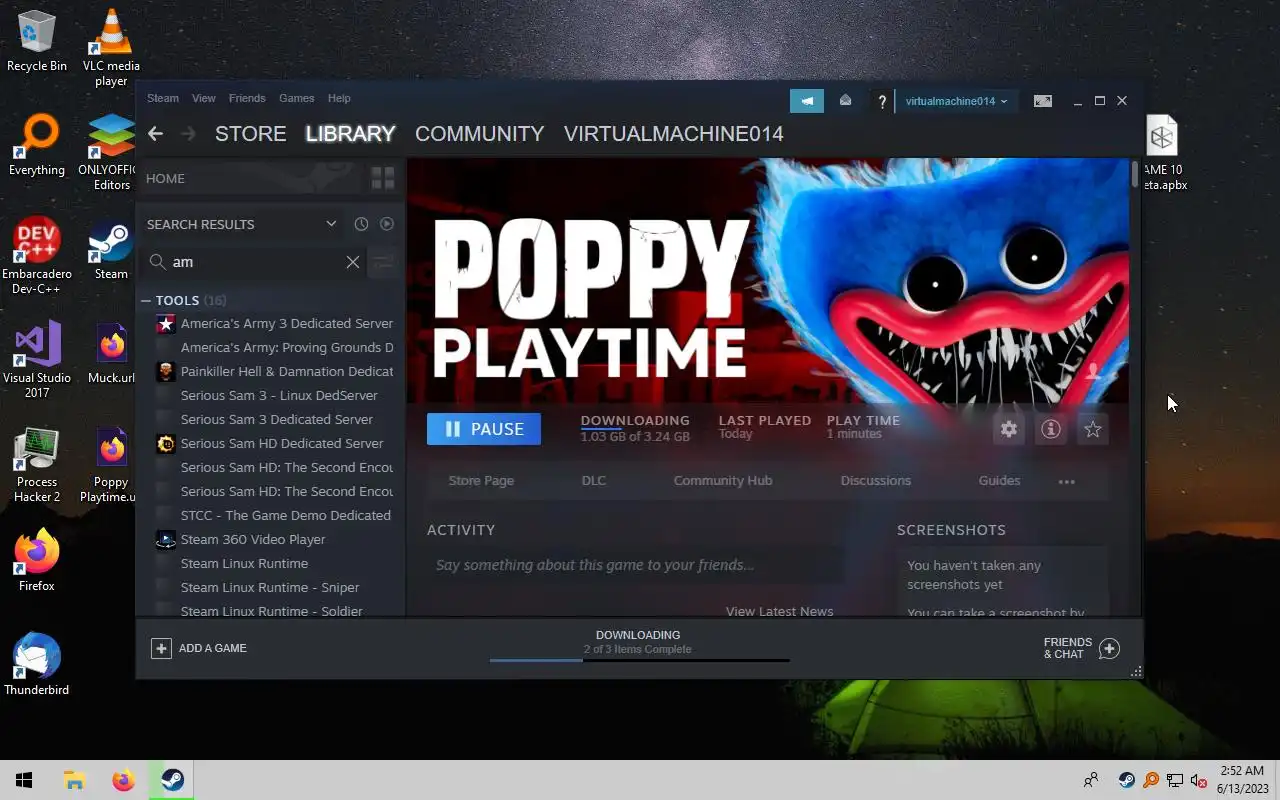
Task: Open the Poppy Playtime DLC link
Action: [x=594, y=481]
